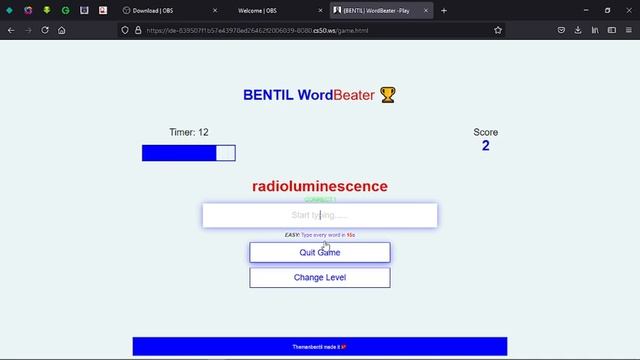Restore down the browser window

607,11
